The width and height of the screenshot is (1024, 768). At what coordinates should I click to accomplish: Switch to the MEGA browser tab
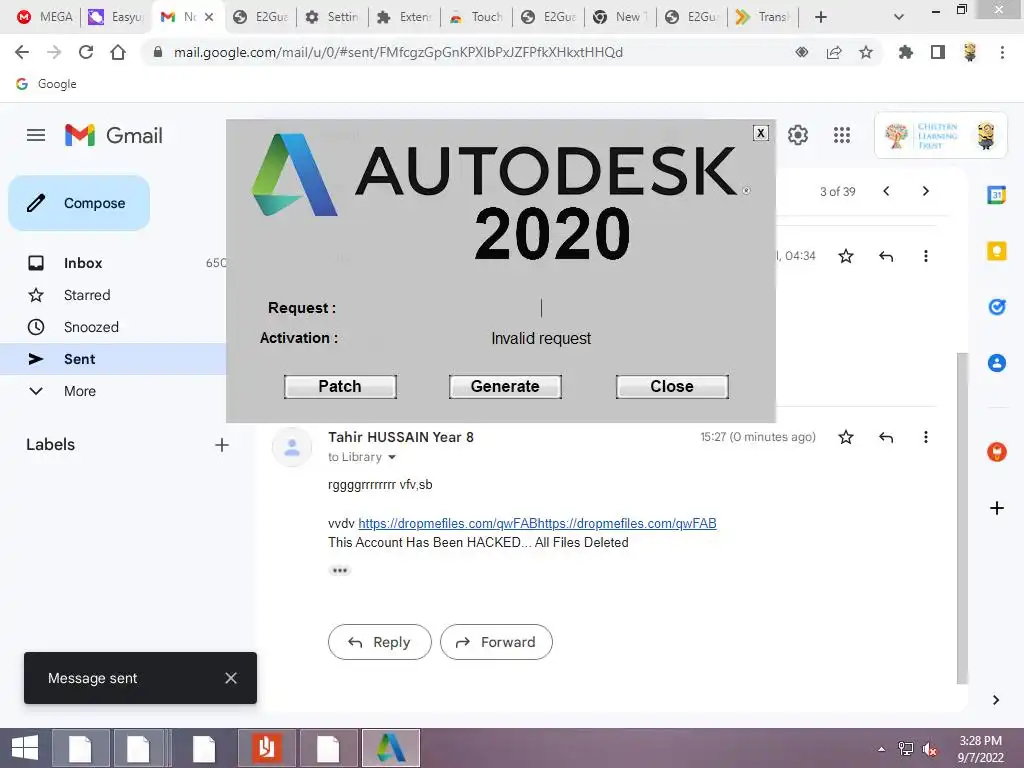(x=44, y=17)
